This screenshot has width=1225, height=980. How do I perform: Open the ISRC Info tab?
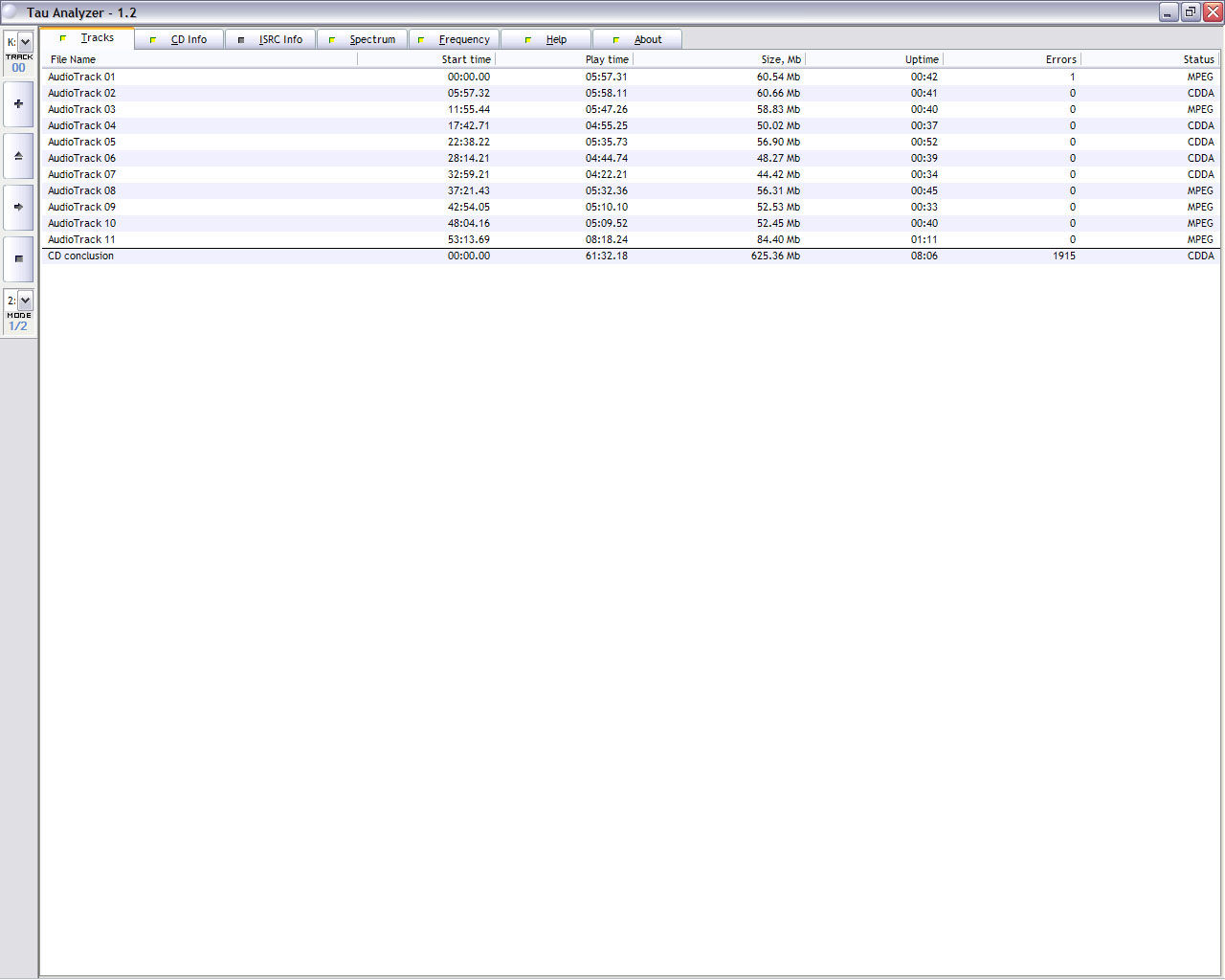(271, 39)
